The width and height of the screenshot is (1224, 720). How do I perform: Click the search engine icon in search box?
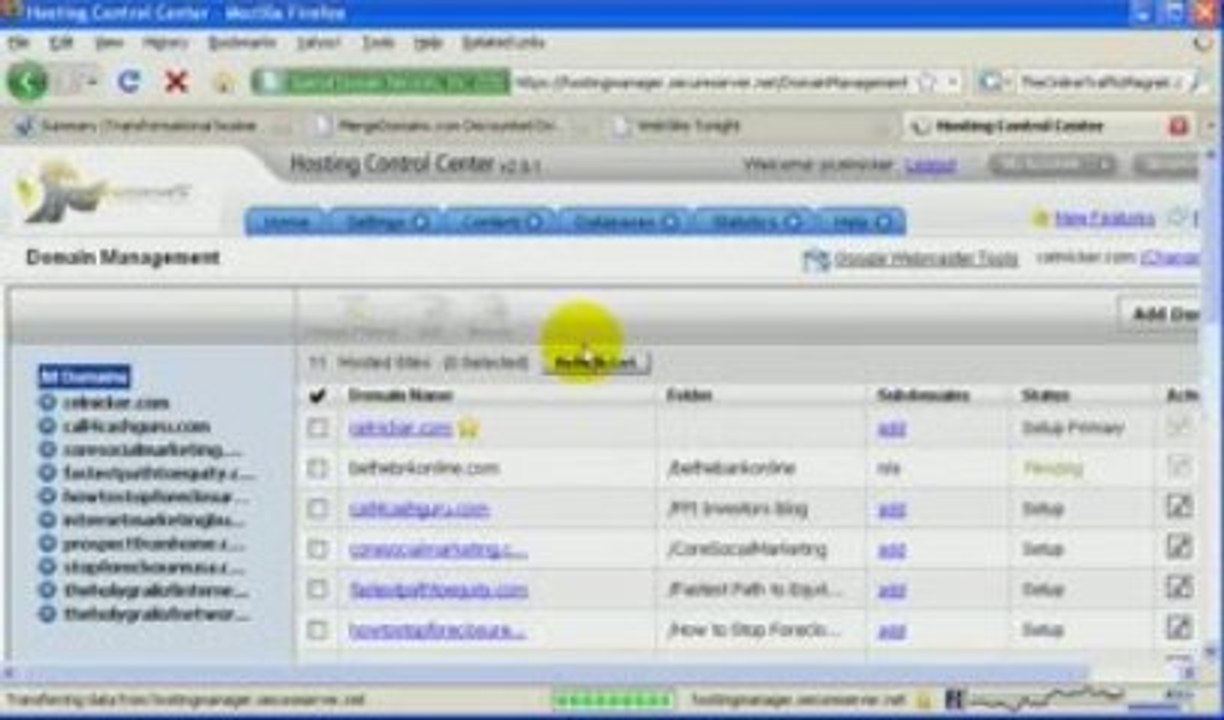(990, 82)
